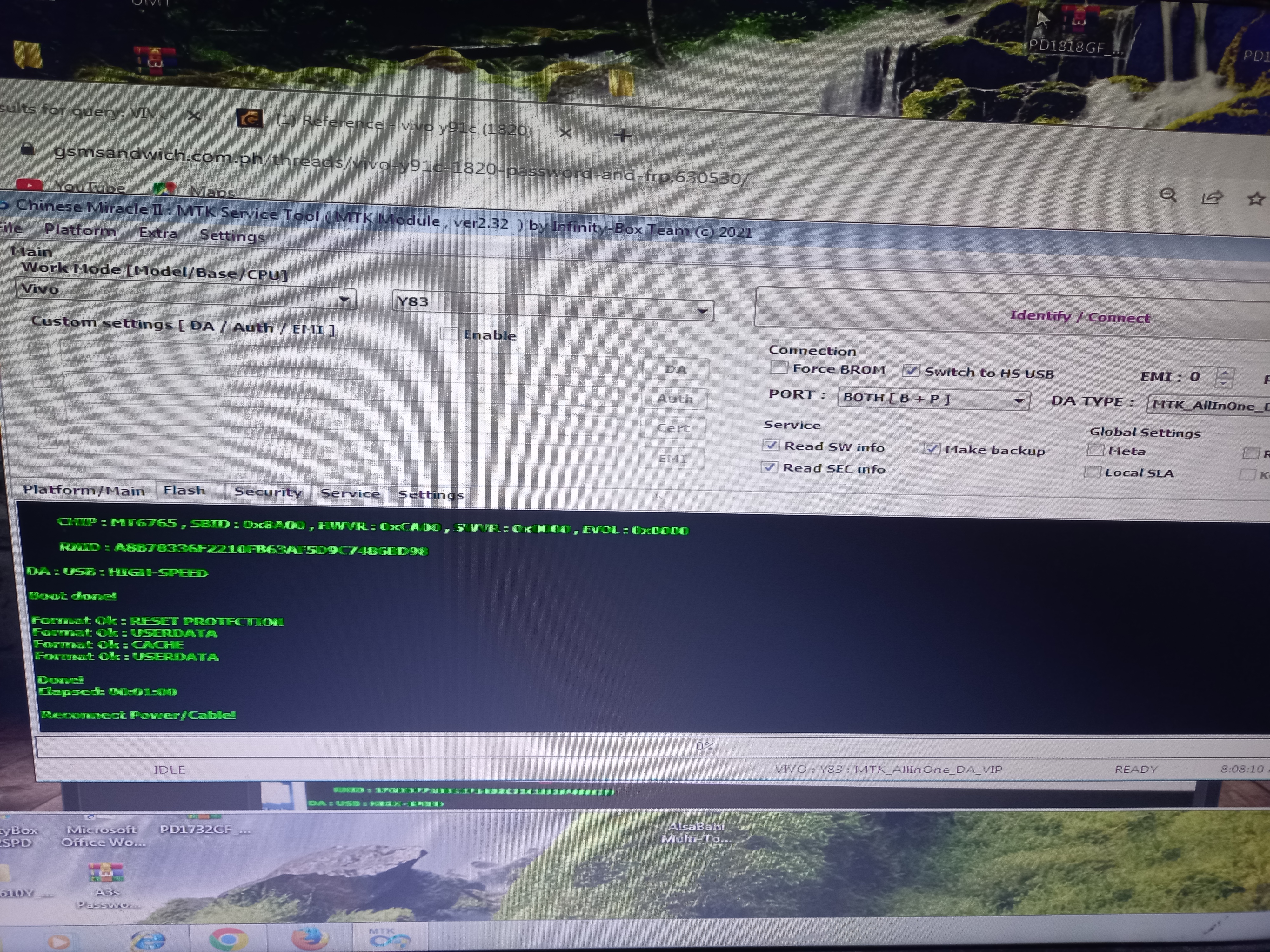
Task: Enable the Meta global setting
Action: coord(1095,451)
